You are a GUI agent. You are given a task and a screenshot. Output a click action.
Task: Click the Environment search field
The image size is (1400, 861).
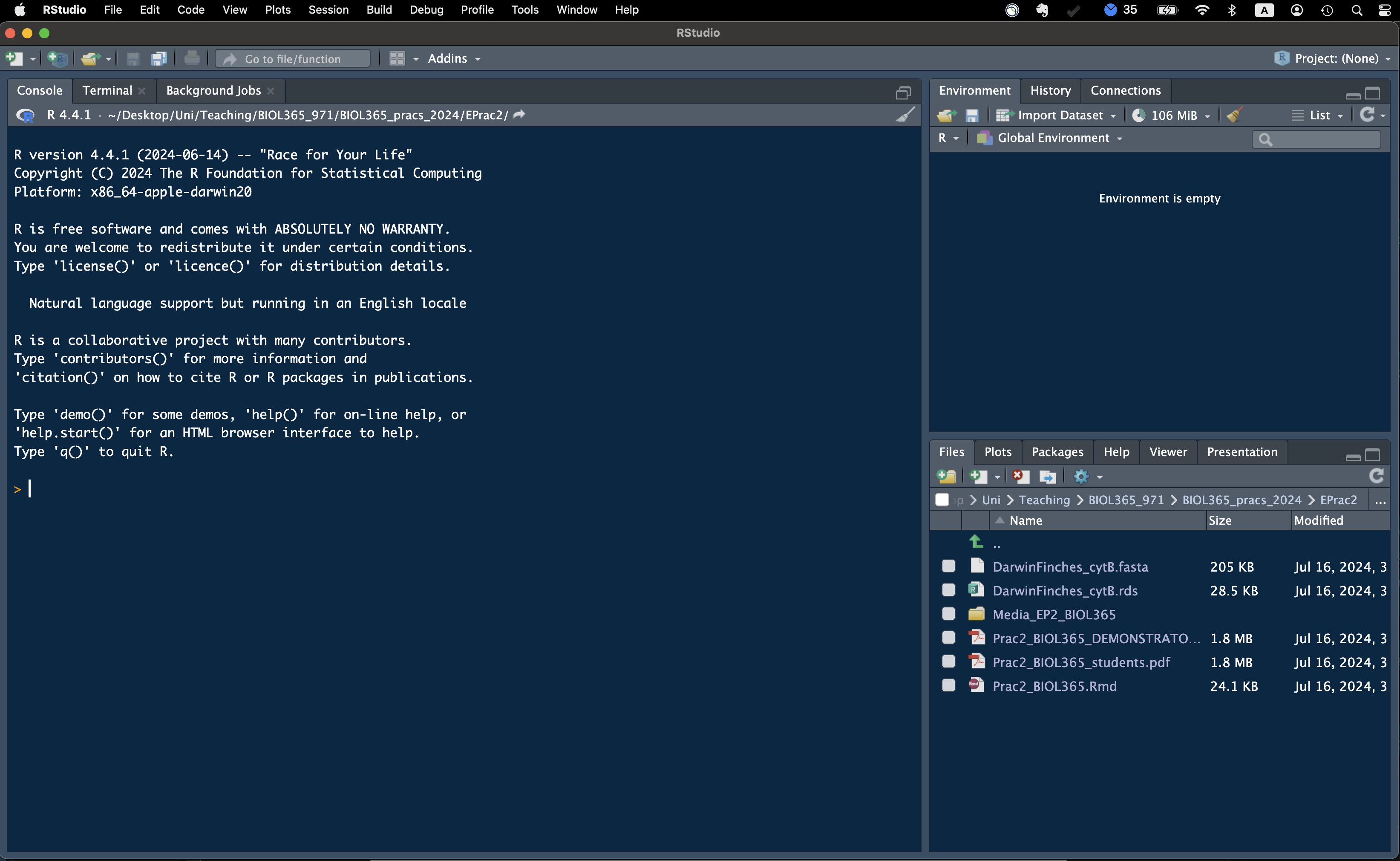click(1316, 139)
